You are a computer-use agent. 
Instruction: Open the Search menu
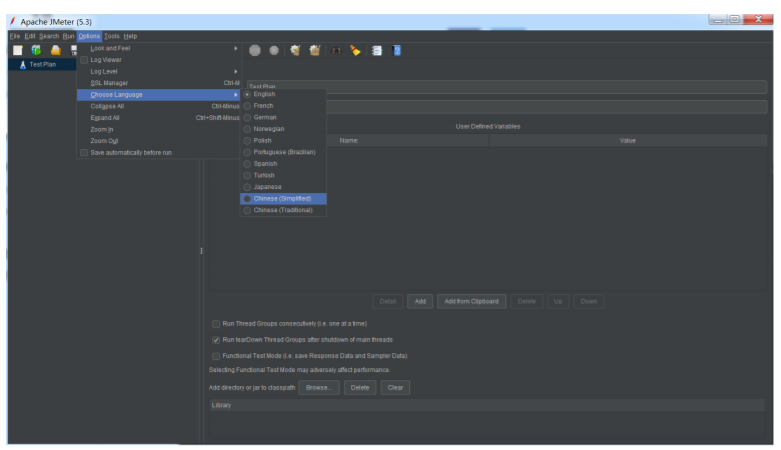point(49,36)
